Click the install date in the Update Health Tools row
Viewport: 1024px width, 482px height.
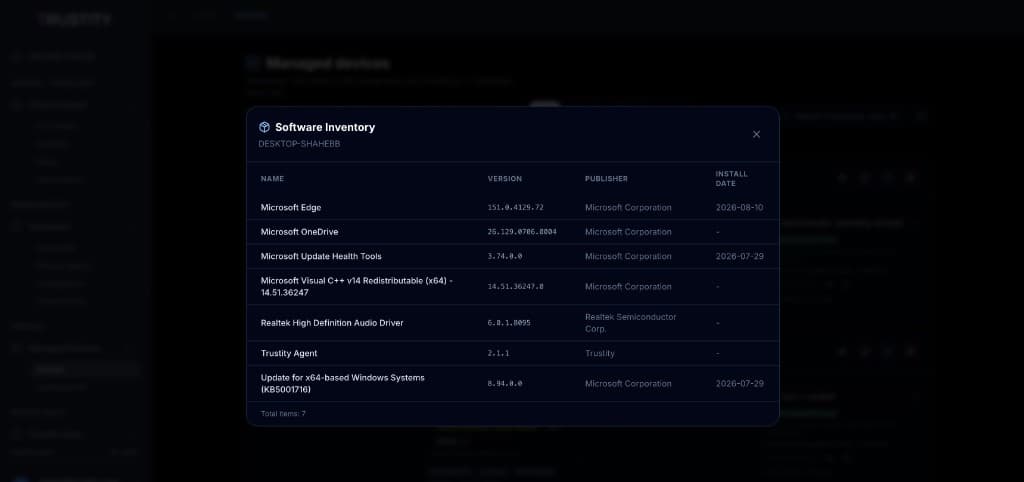tap(739, 256)
